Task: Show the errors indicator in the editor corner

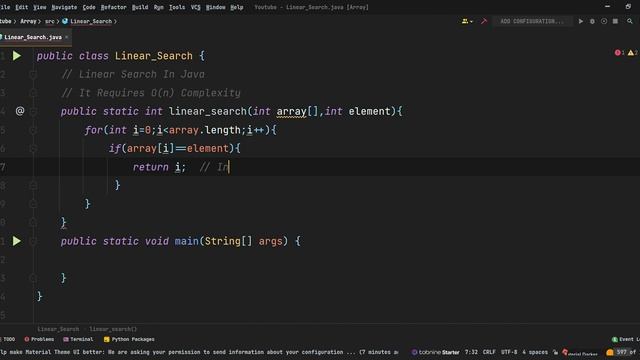Action: 619,53
